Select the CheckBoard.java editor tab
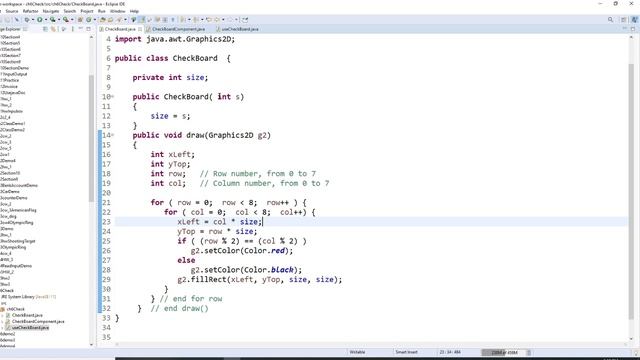Screen dimensions: 640x360 pos(120,29)
